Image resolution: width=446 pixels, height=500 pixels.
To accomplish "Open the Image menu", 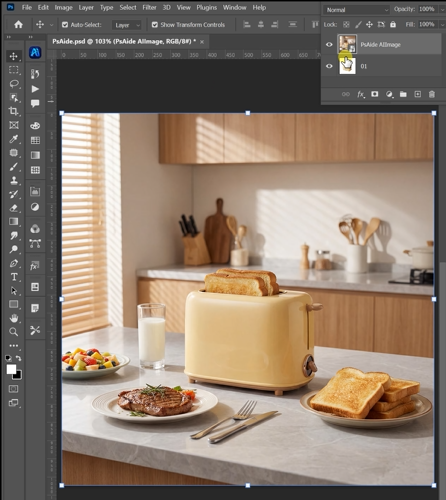I will click(63, 7).
